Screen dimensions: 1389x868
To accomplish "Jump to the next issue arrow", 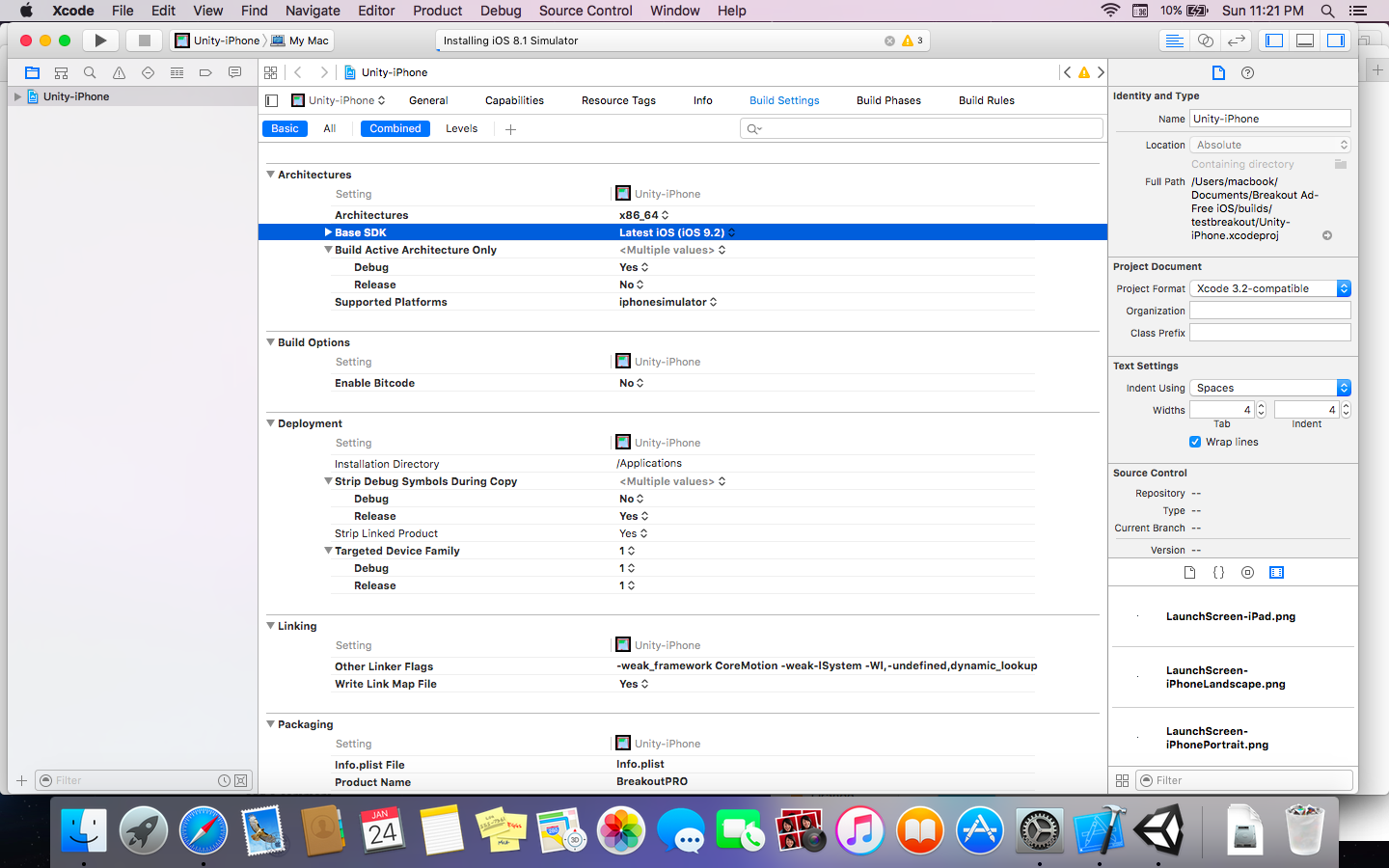I will click(x=1101, y=72).
